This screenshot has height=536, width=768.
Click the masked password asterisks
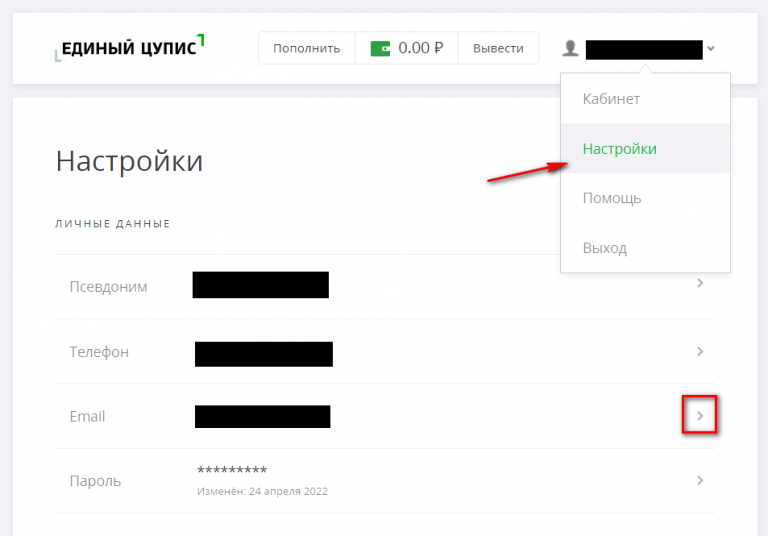(232, 471)
